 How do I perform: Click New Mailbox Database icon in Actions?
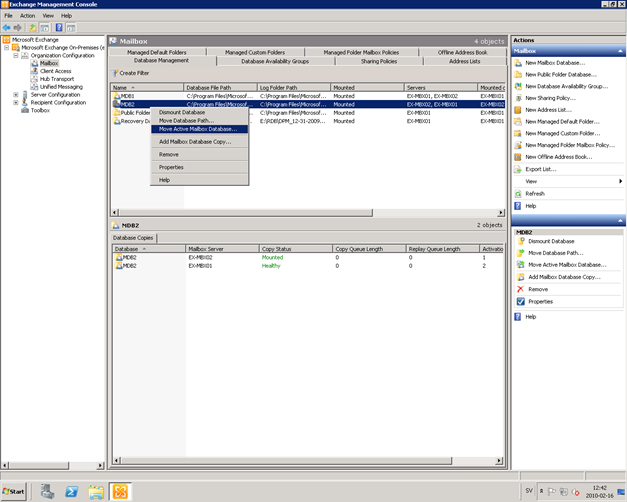518,63
